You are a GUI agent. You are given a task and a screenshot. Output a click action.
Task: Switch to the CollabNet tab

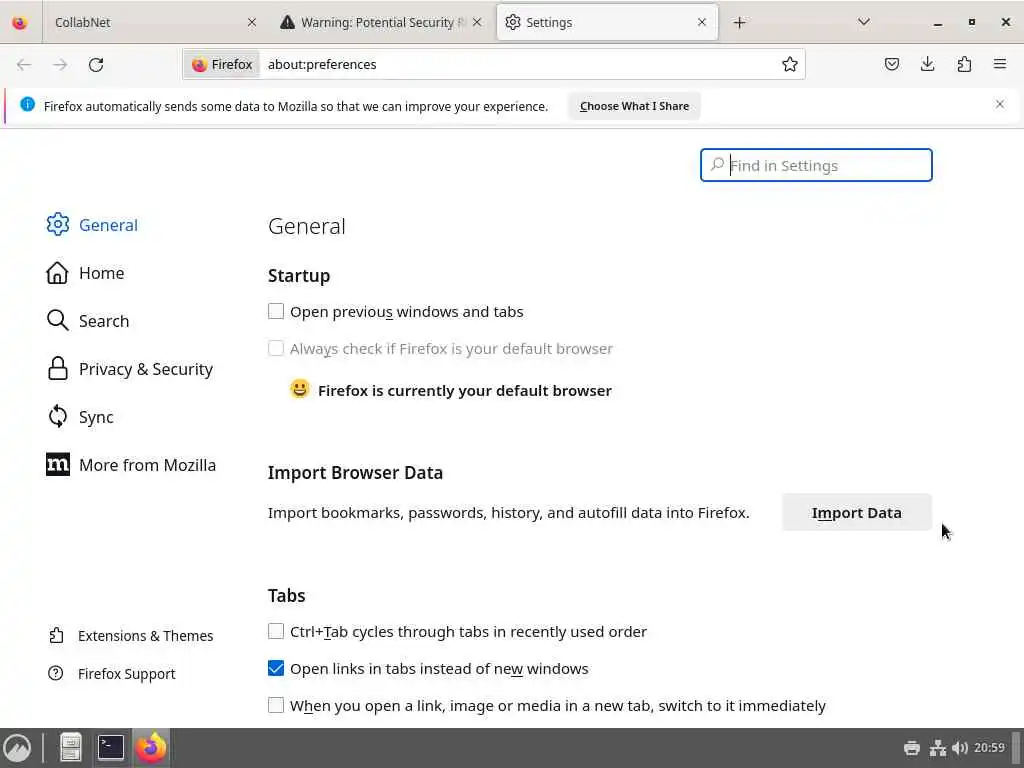click(x=140, y=22)
